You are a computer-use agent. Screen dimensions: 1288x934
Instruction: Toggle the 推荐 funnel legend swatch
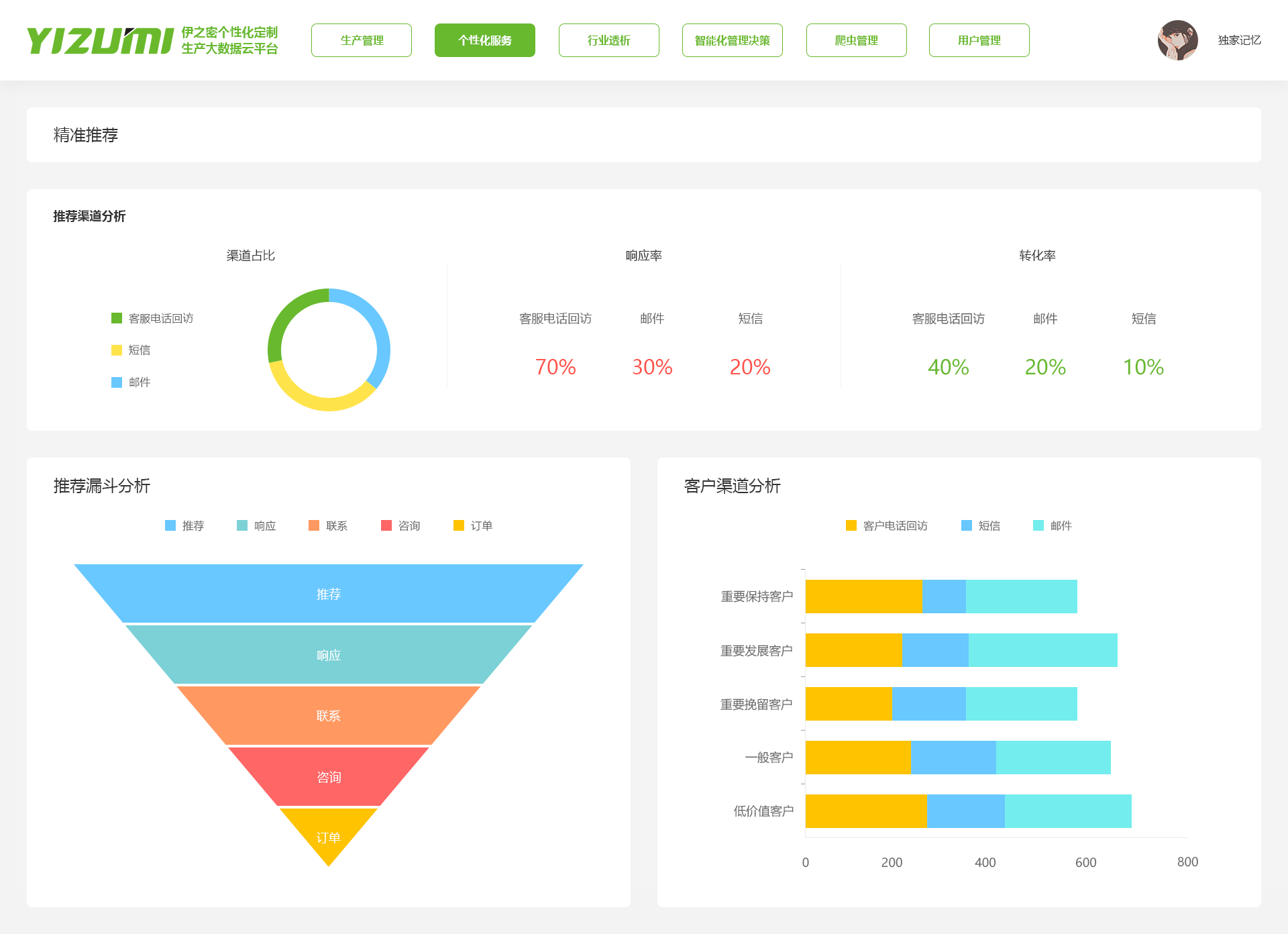pyautogui.click(x=170, y=525)
